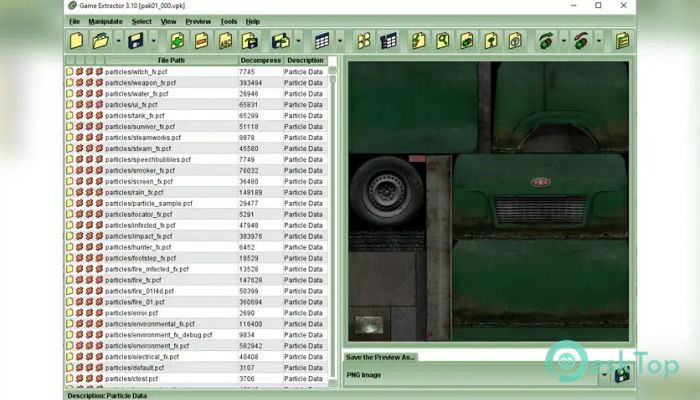
Task: Open the File menu
Action: [74, 21]
